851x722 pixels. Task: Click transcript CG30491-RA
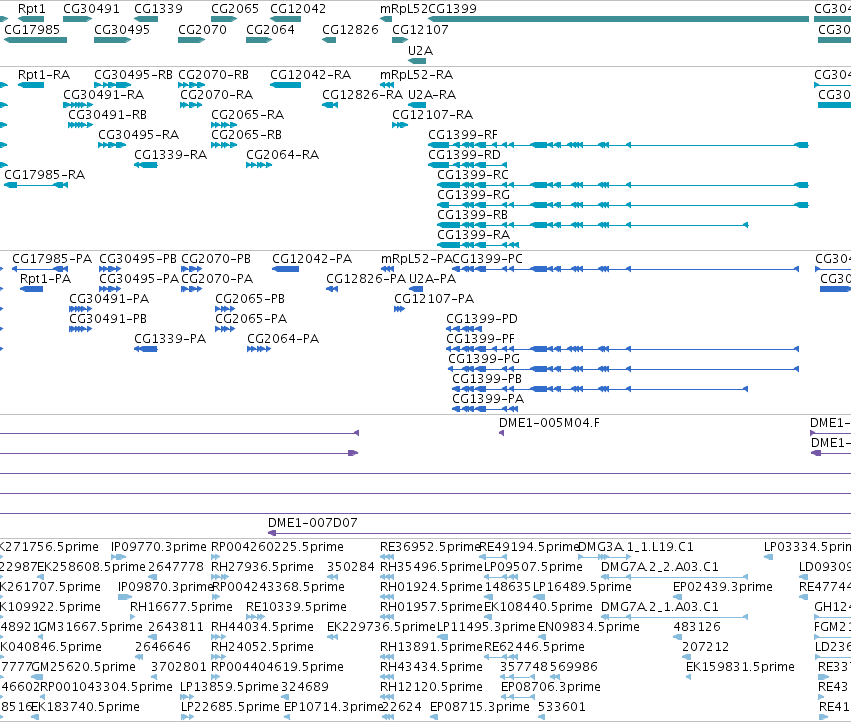pos(104,94)
